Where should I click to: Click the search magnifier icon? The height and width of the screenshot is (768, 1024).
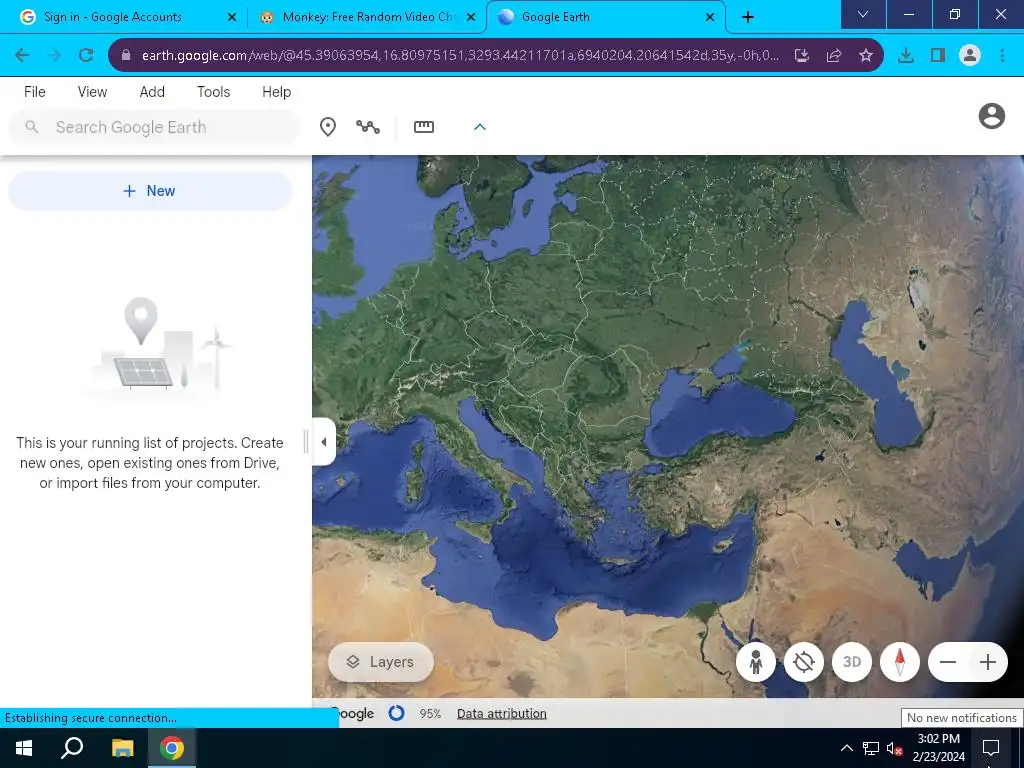coord(31,127)
